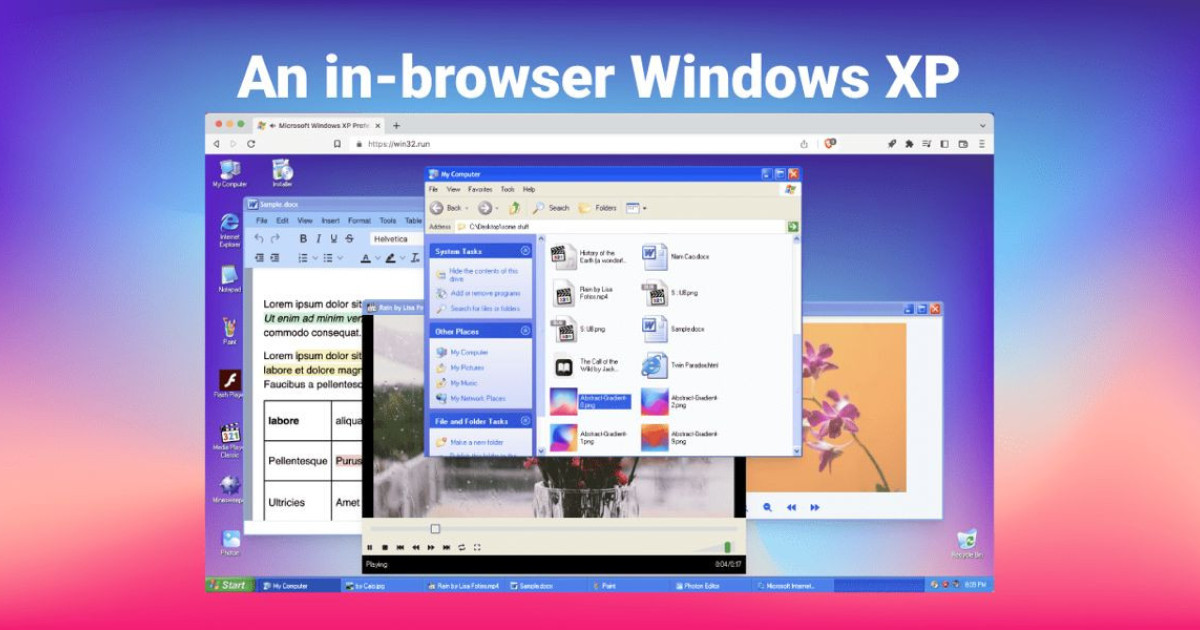Open the Recycle Bin on desktop
The height and width of the screenshot is (630, 1200).
pyautogui.click(x=966, y=541)
